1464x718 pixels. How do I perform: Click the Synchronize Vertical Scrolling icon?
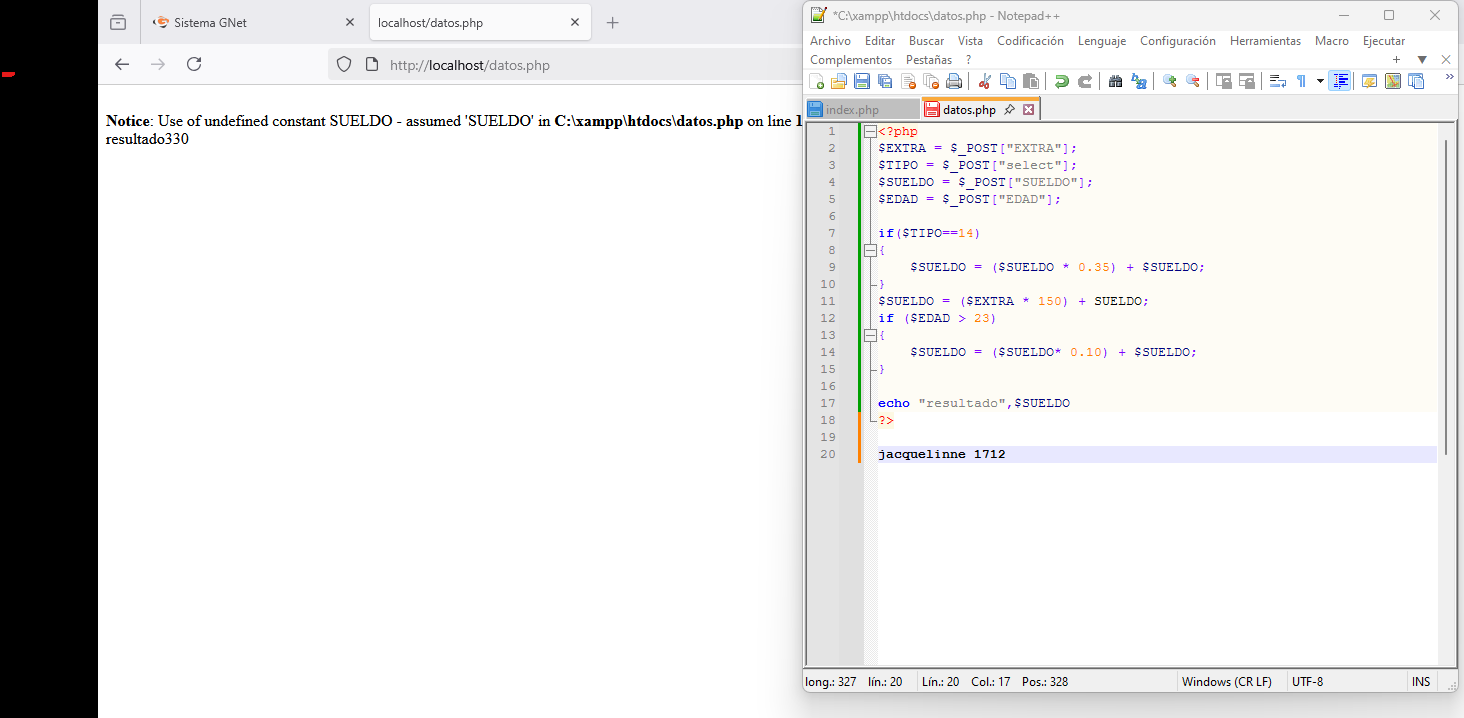(1224, 81)
